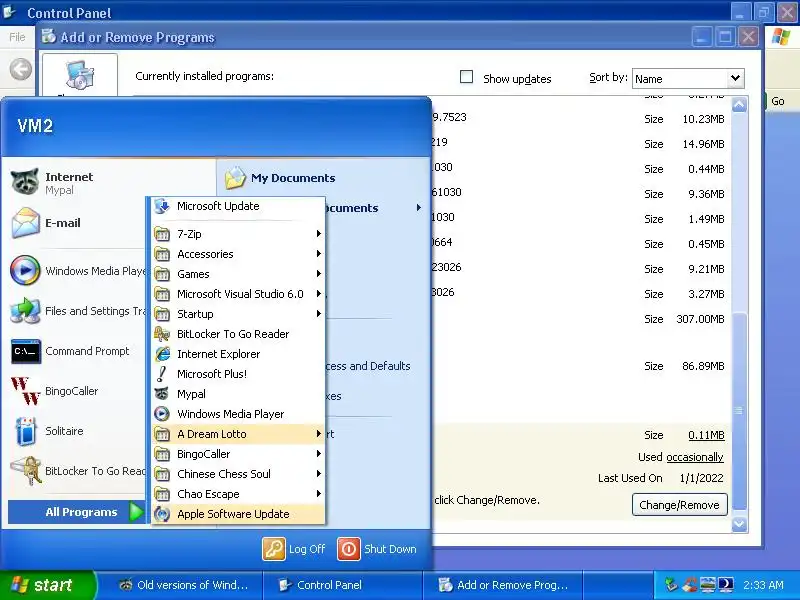800x600 pixels.
Task: Click the 0.11MB size link
Action: (706, 435)
